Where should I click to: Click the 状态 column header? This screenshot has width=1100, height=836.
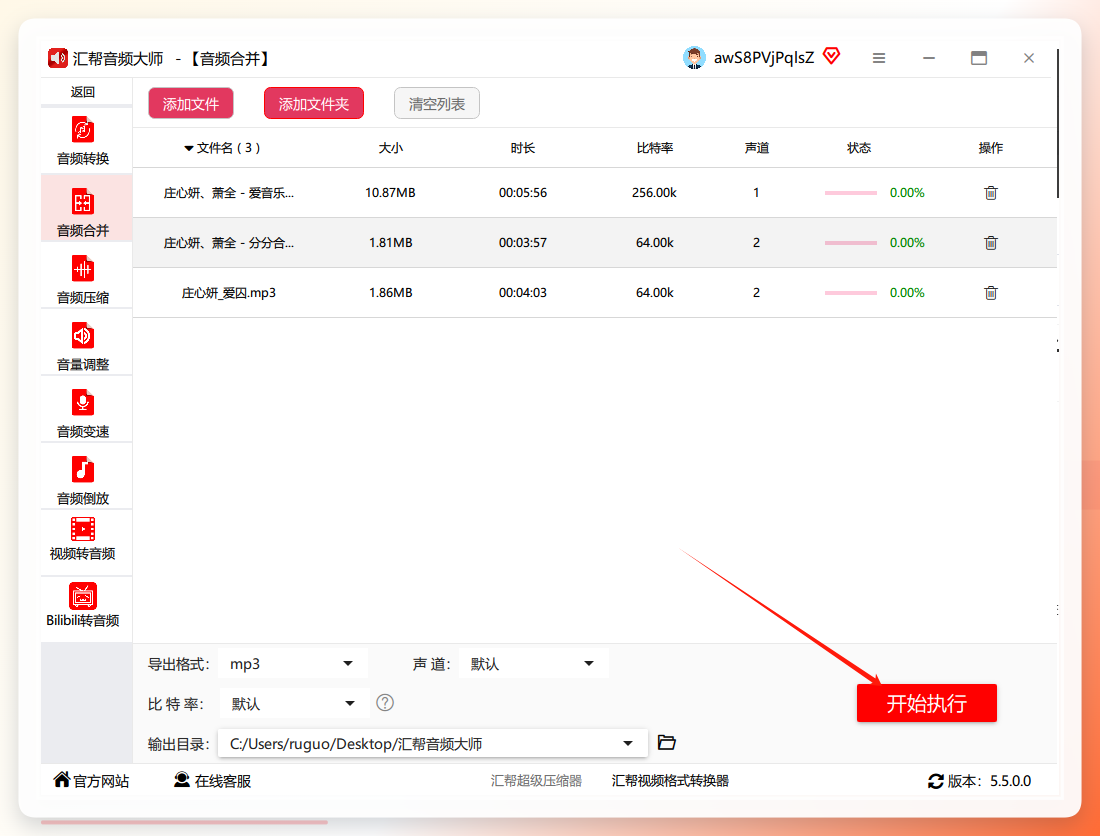(x=859, y=148)
